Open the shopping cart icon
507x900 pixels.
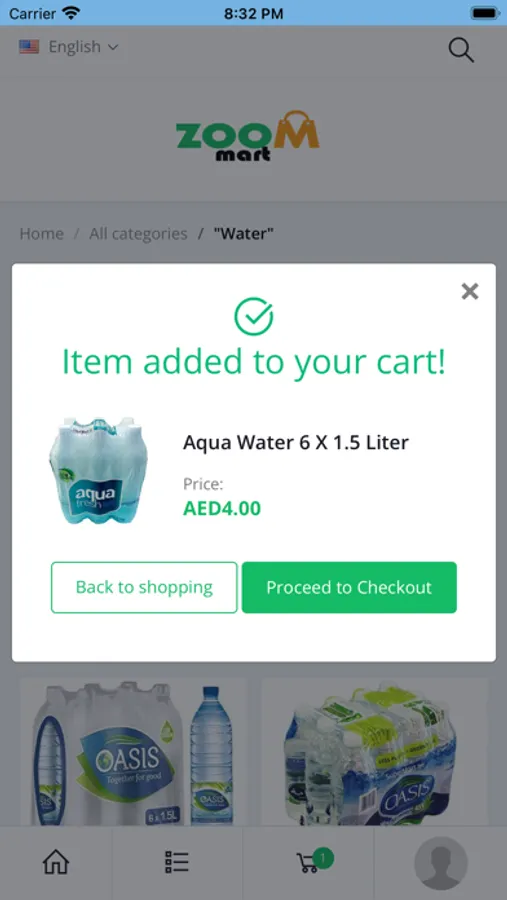click(x=308, y=863)
